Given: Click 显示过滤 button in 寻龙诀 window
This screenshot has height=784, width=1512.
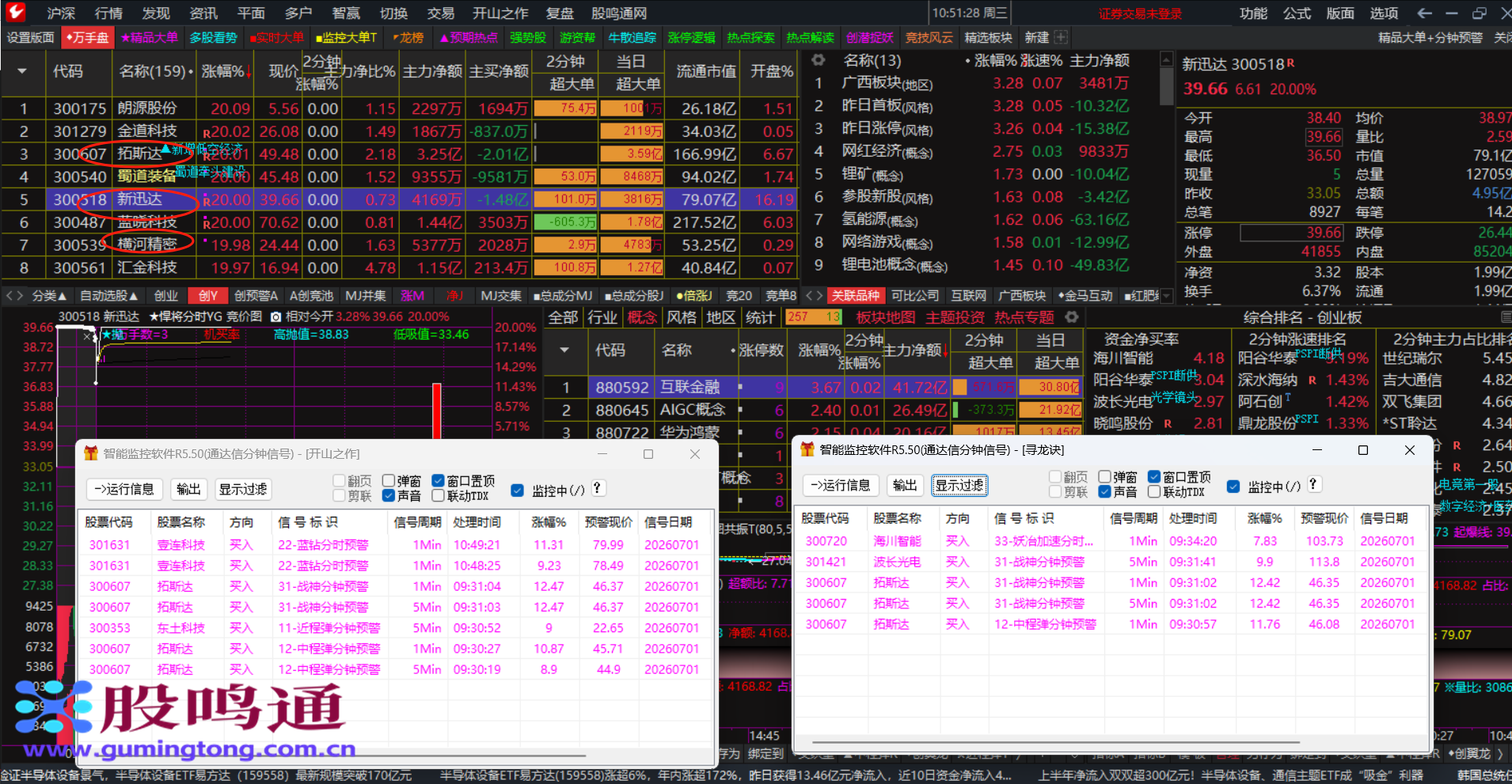Looking at the screenshot, I should click(x=959, y=486).
